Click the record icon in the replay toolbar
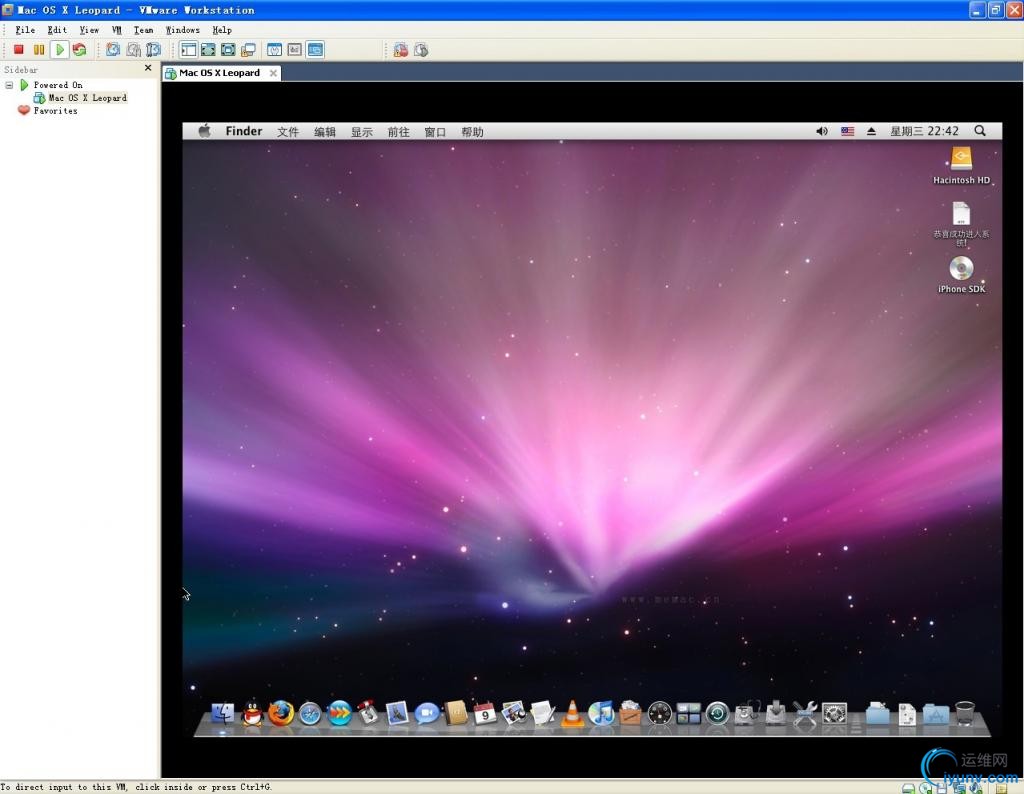This screenshot has height=794, width=1024. coord(401,50)
